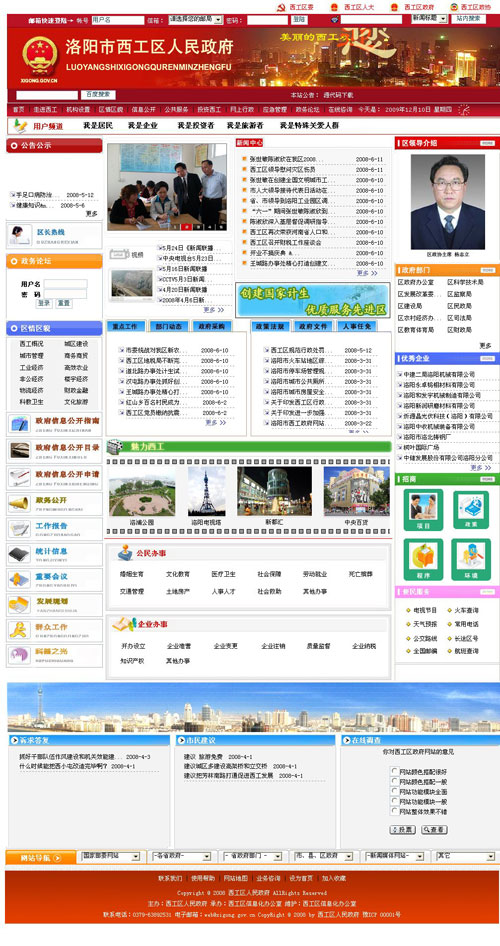The image size is (500, 946).
Task: Click the 站内搜索 button
Action: (x=468, y=19)
